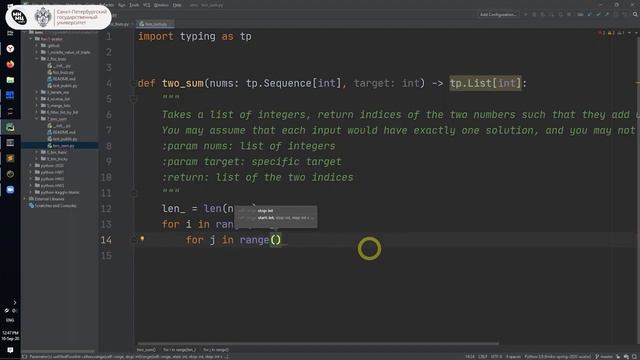This screenshot has height=360, width=640.
Task: Click the rightmost status bar icon
Action: [635, 356]
